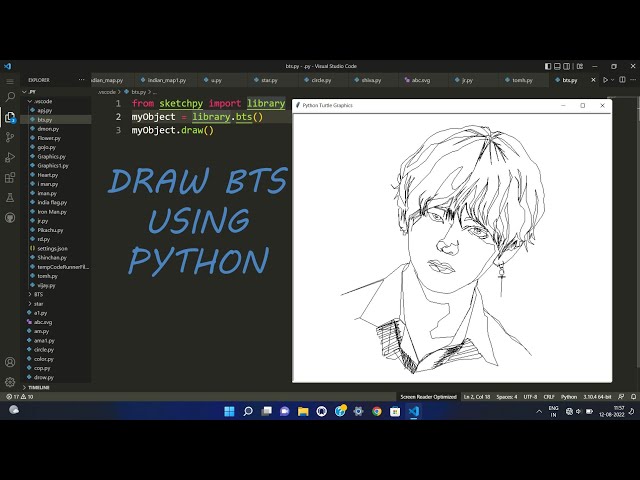The image size is (640, 480).
Task: Change encoding via UTF-8 status item
Action: coord(530,397)
